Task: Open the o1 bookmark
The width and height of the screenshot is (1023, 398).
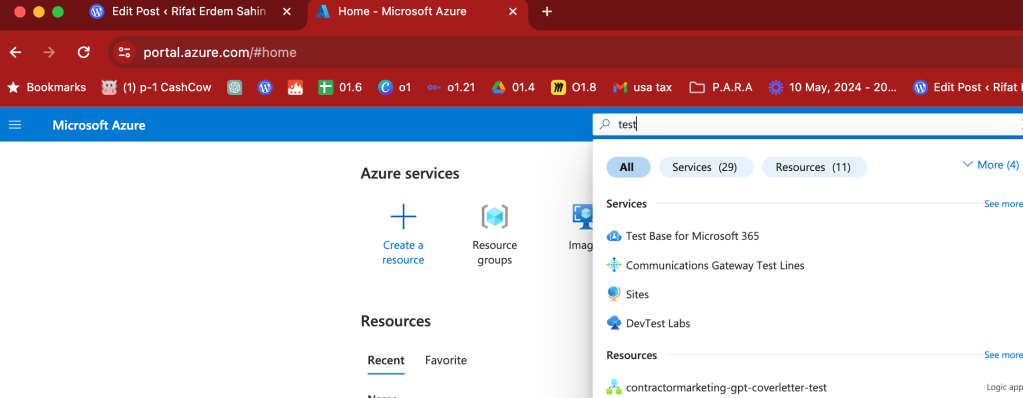Action: (395, 87)
